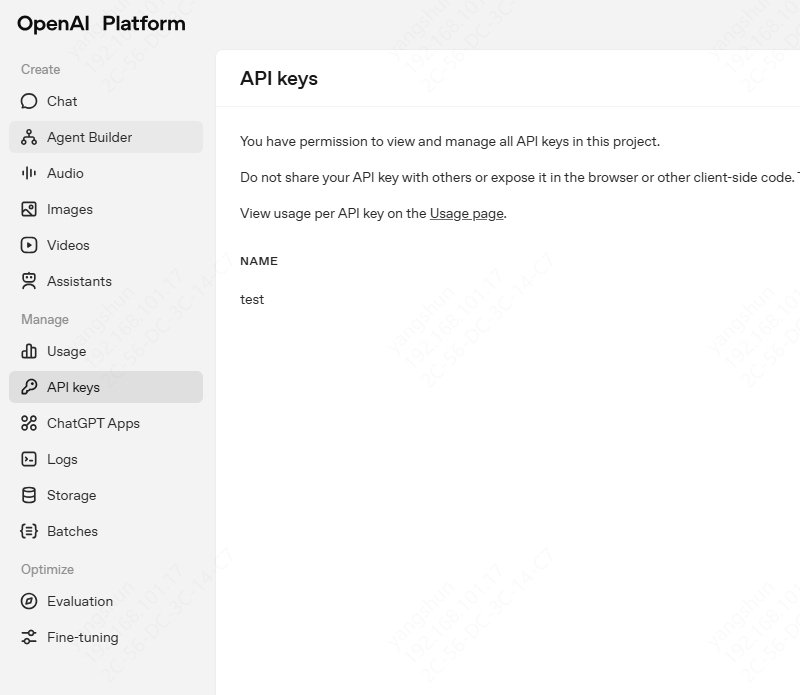
Task: Click the Assistants robot icon
Action: [29, 281]
